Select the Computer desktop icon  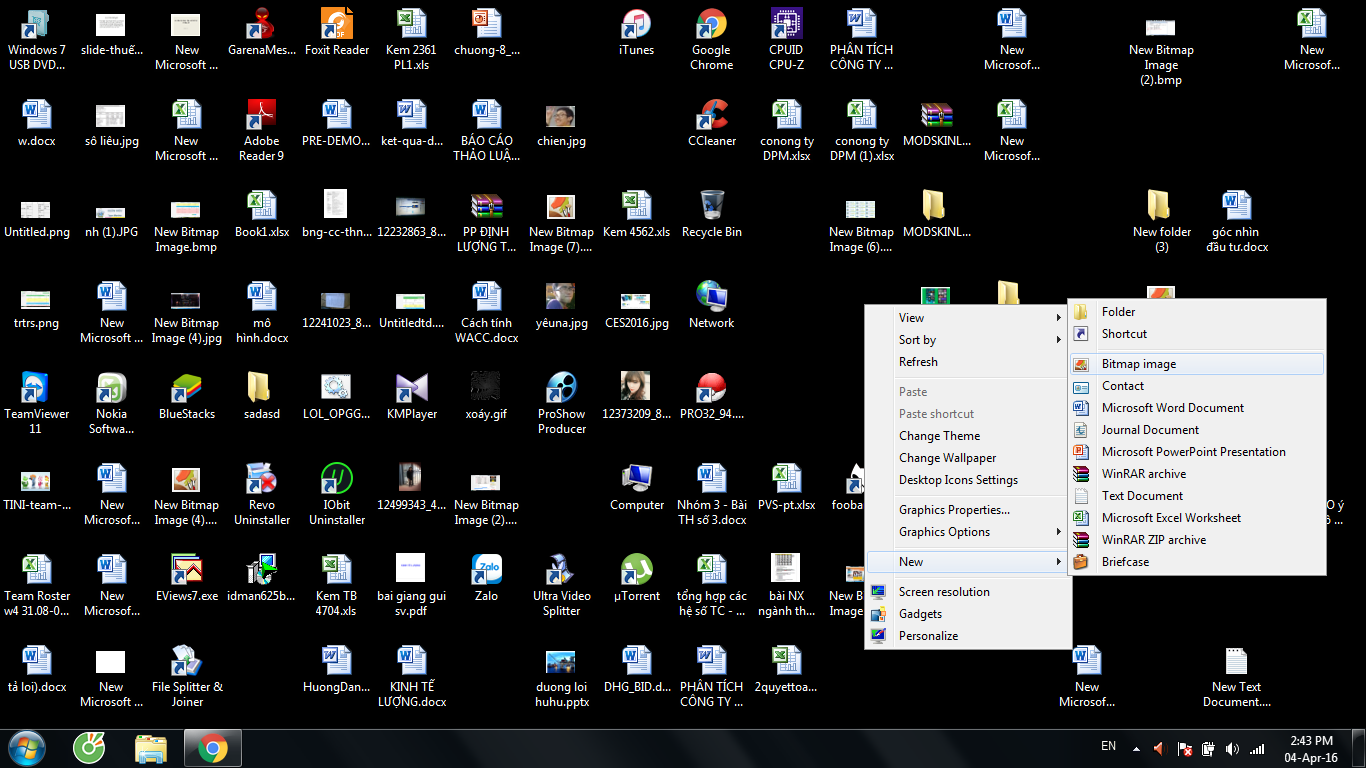637,488
